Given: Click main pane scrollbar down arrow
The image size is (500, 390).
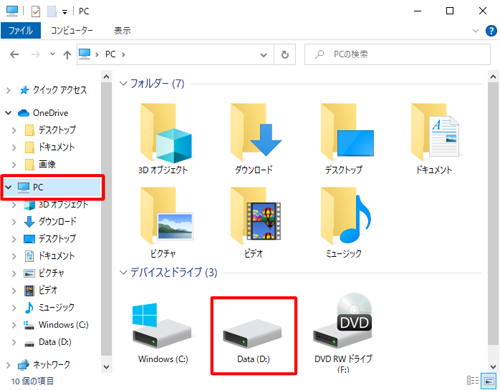Looking at the screenshot, I should point(493,367).
